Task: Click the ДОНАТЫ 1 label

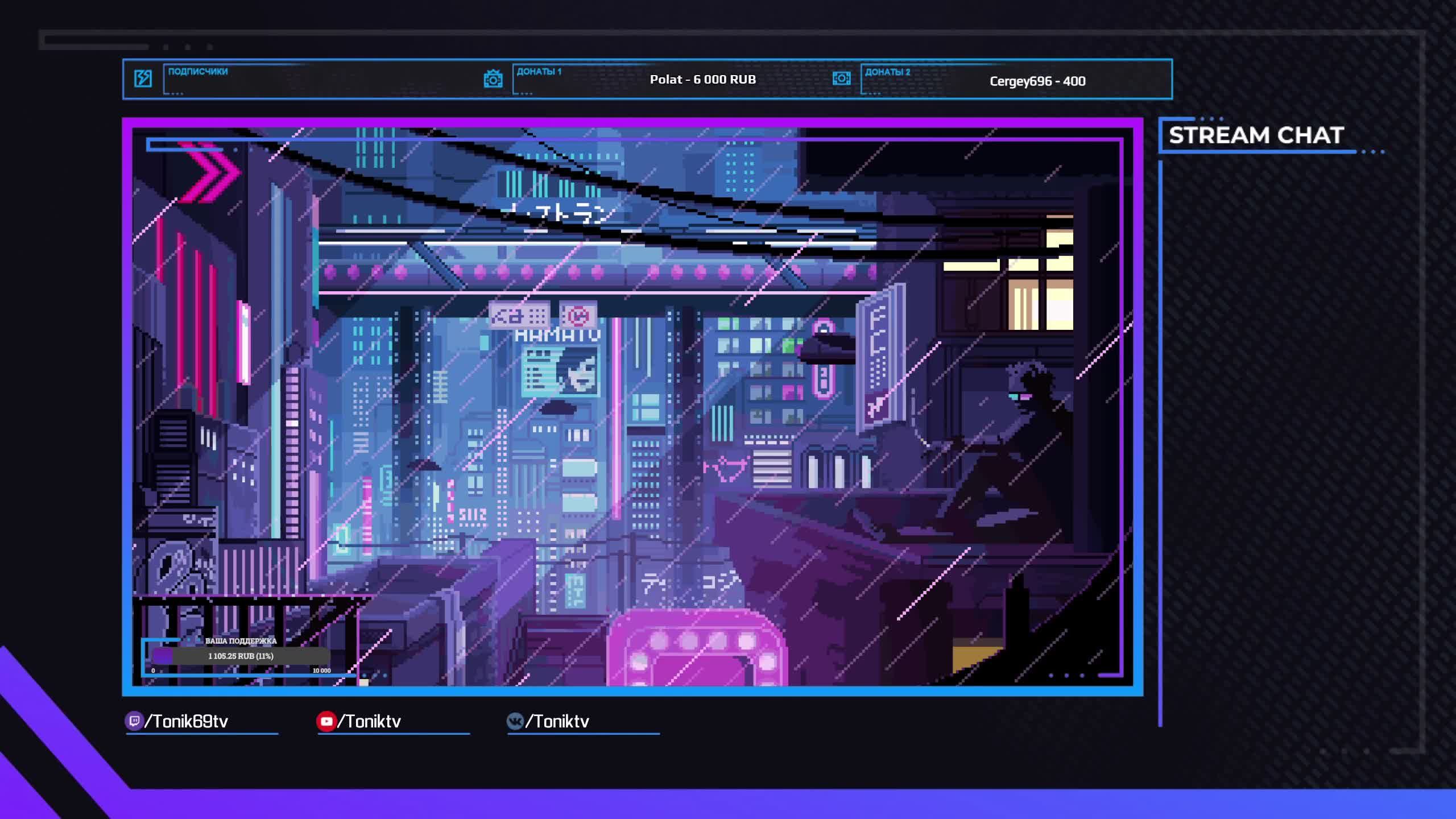Action: [539, 72]
